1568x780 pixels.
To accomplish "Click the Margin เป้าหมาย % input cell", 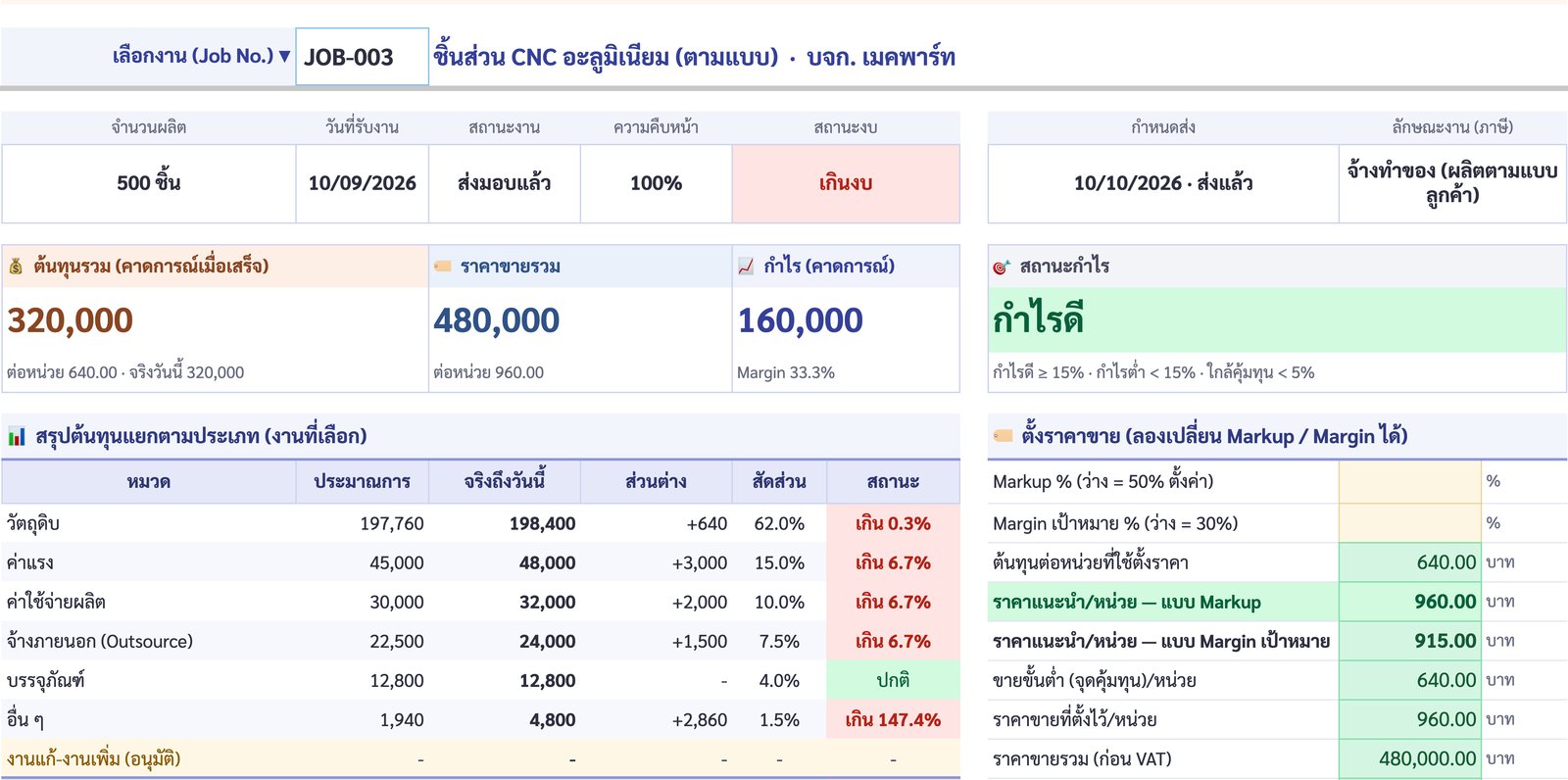I will point(1409,523).
